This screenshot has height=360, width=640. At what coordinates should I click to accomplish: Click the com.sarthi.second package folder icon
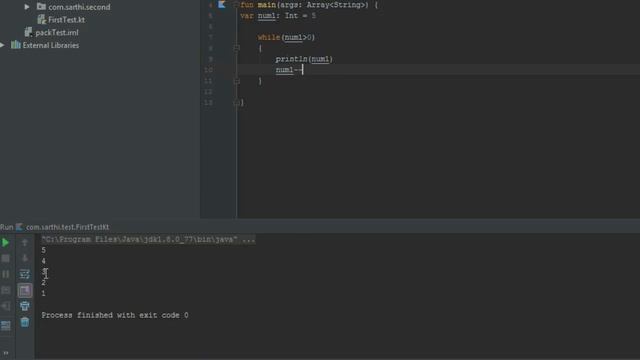[x=41, y=7]
